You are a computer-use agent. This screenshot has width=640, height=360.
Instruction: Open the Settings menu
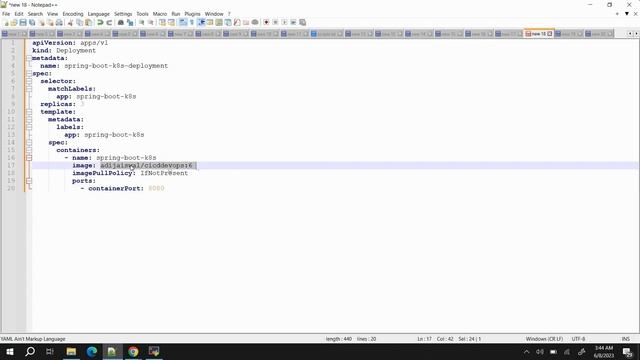[x=123, y=14]
